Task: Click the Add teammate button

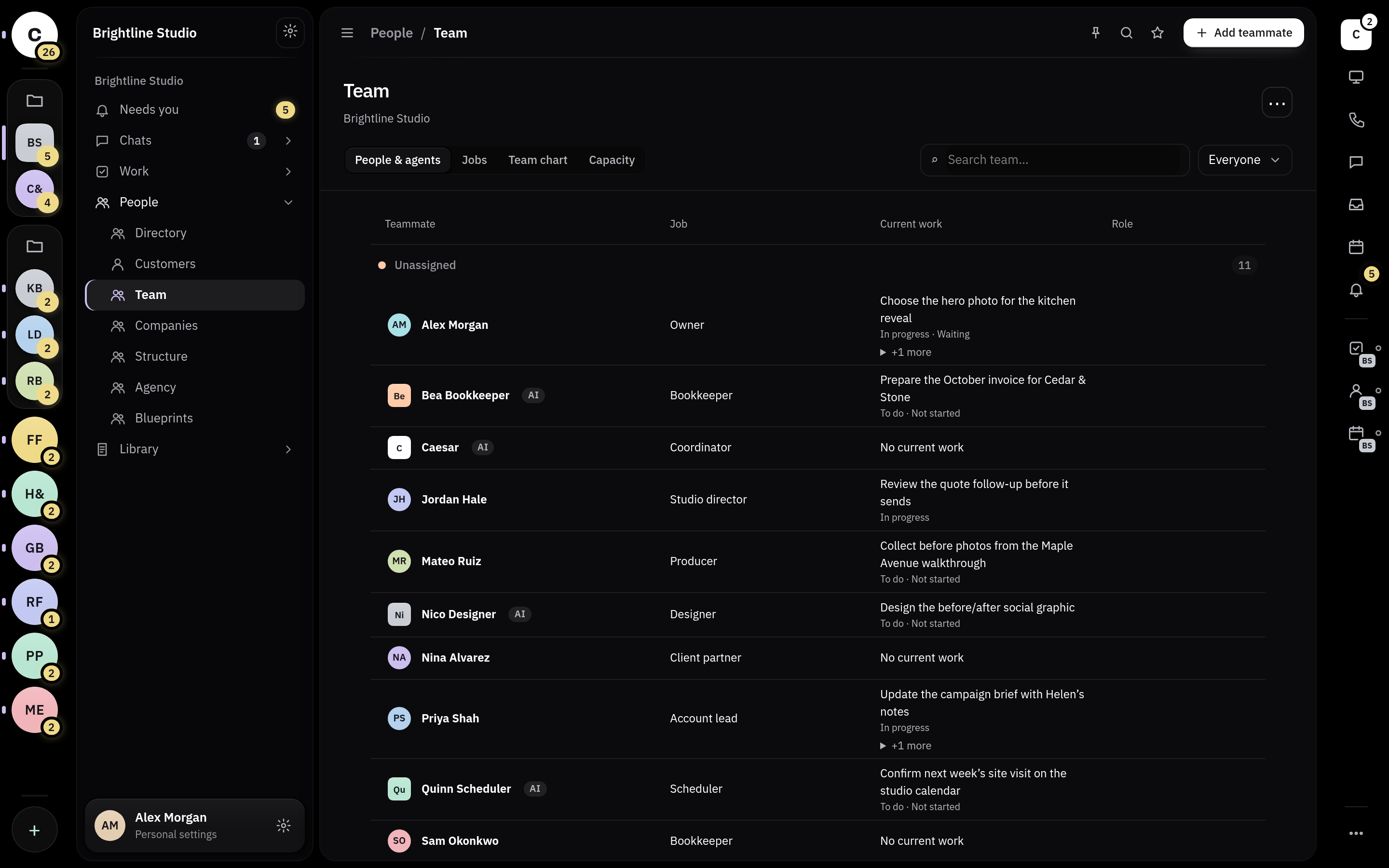Action: click(1243, 33)
